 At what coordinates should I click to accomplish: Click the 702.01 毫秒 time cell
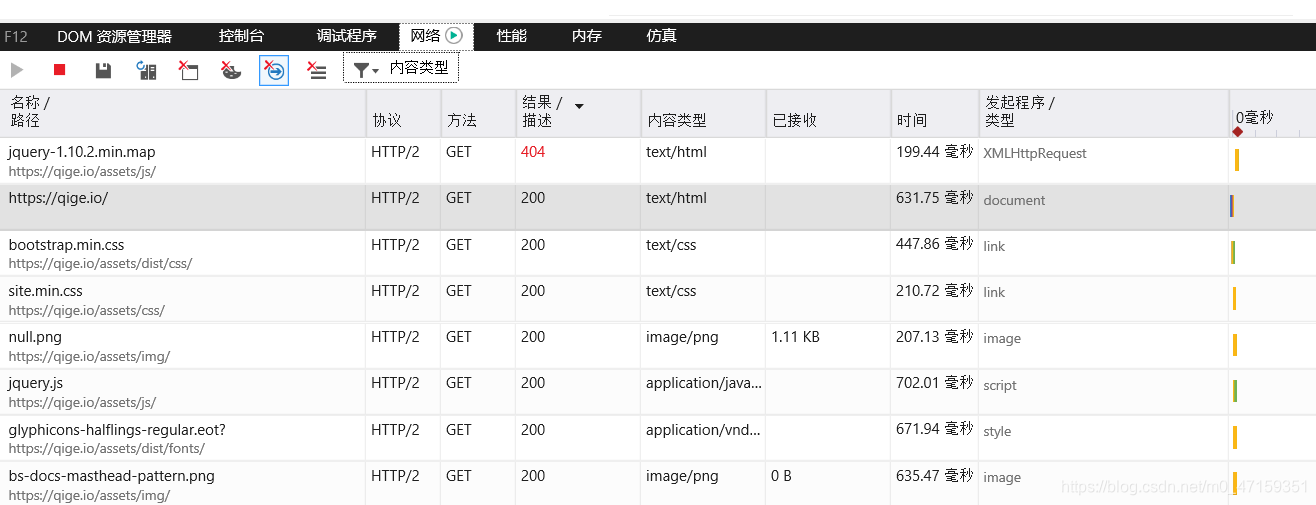934,382
